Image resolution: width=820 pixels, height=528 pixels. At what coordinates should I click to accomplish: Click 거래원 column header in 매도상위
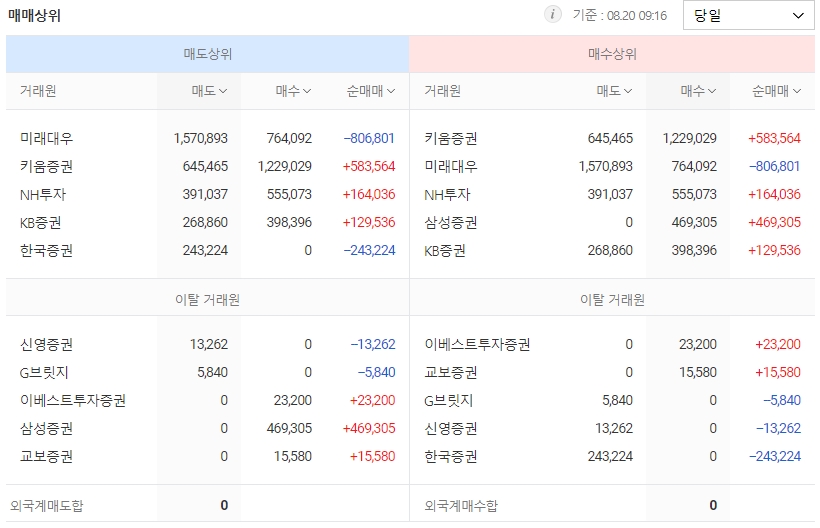click(x=38, y=91)
